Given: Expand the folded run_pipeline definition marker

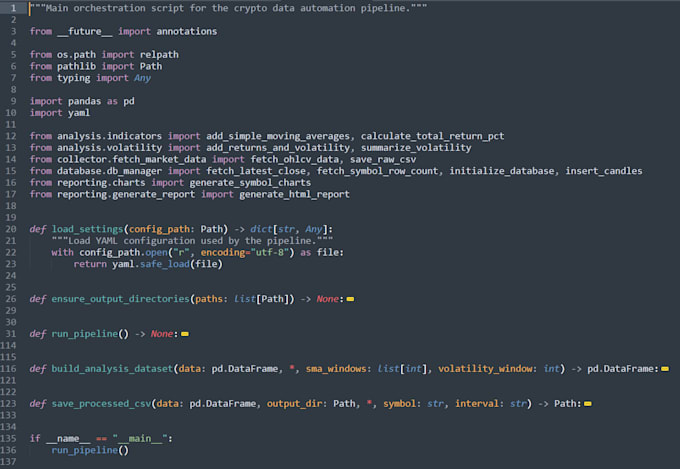Looking at the screenshot, I should tap(185, 334).
